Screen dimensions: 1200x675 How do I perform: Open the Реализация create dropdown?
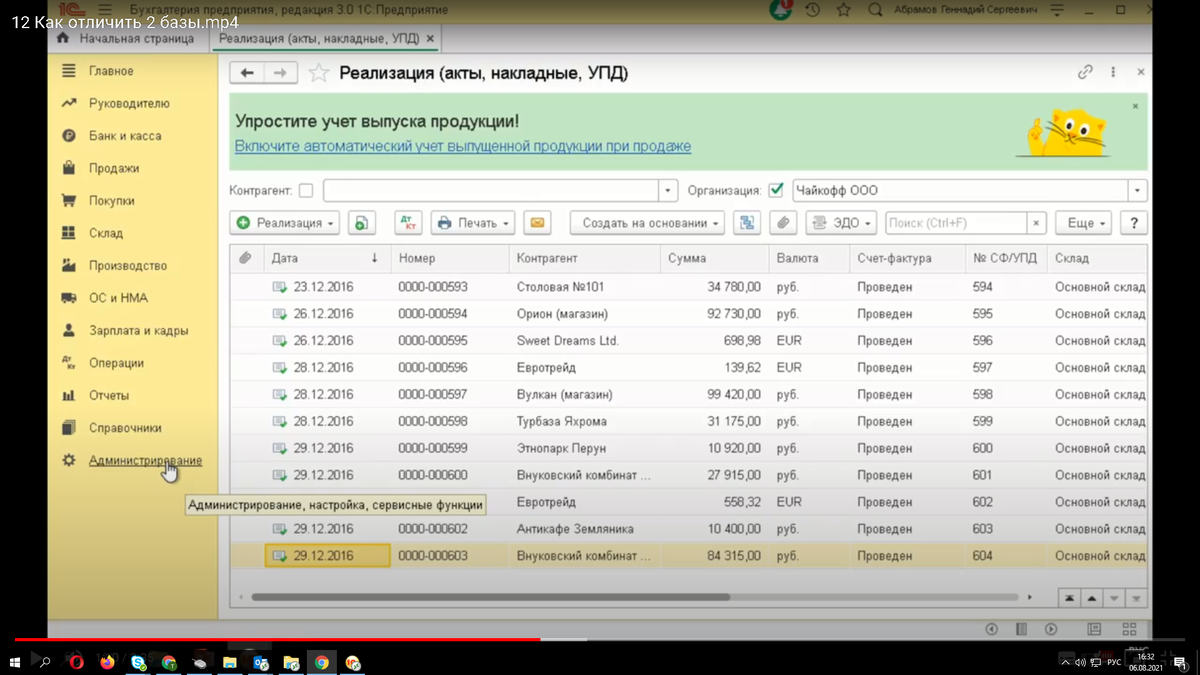point(285,223)
